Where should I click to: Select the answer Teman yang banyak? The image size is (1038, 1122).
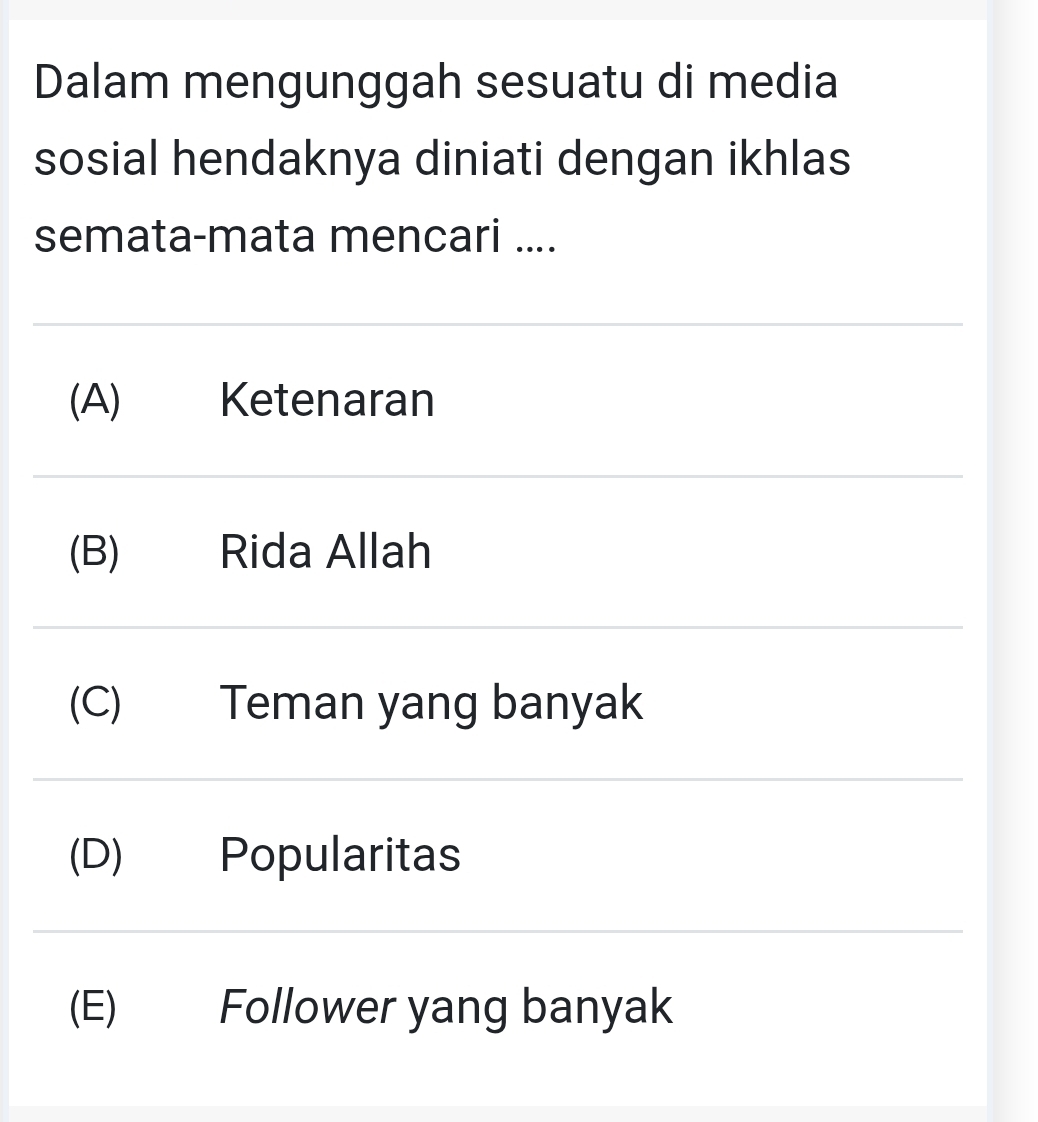[431, 704]
